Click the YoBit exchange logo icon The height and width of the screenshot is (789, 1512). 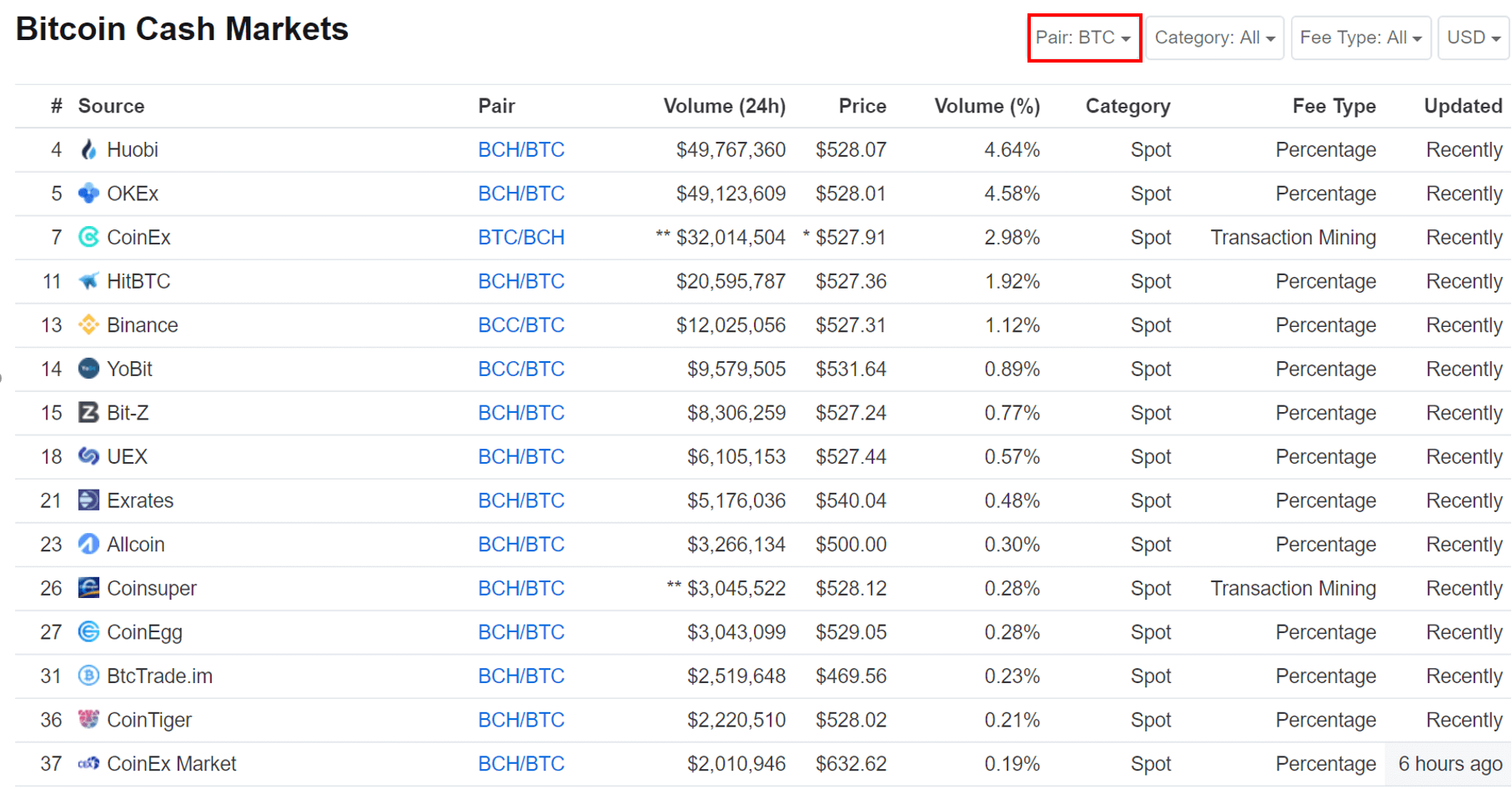[x=88, y=369]
